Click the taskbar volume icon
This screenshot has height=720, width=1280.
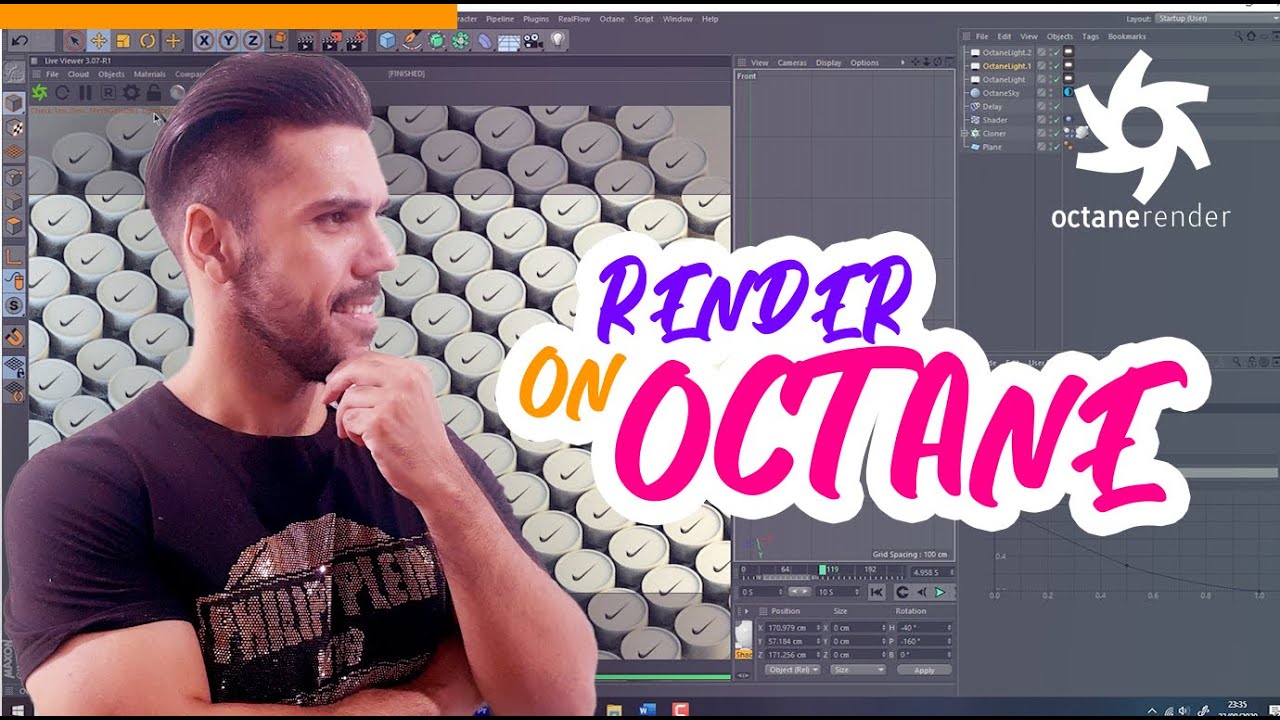1182,709
